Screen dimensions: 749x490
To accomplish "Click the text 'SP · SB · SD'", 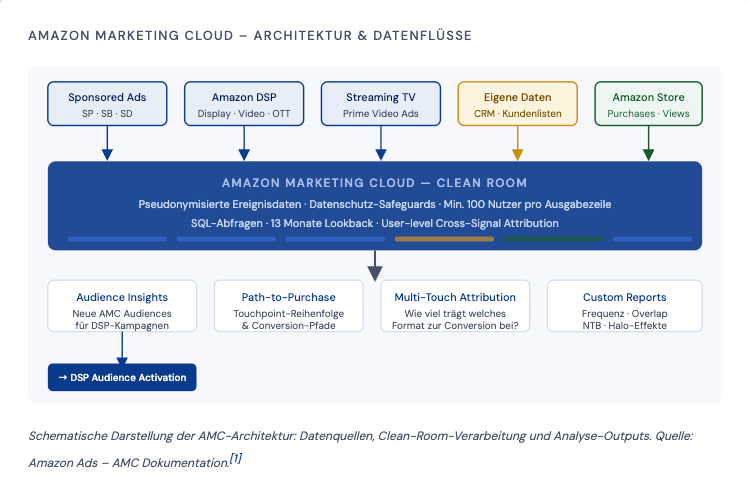I will pos(107,114).
